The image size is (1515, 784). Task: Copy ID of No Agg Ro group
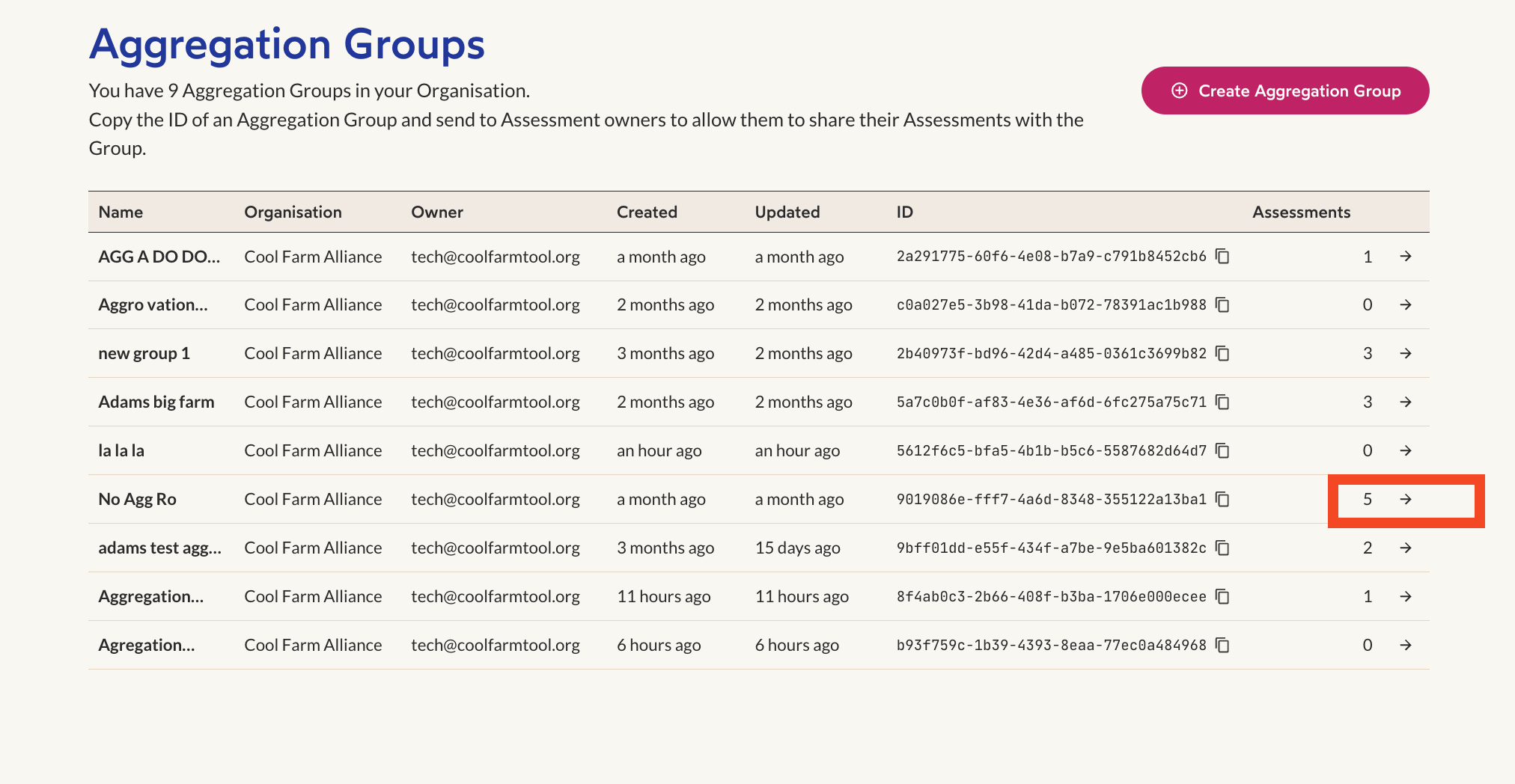pyautogui.click(x=1222, y=499)
